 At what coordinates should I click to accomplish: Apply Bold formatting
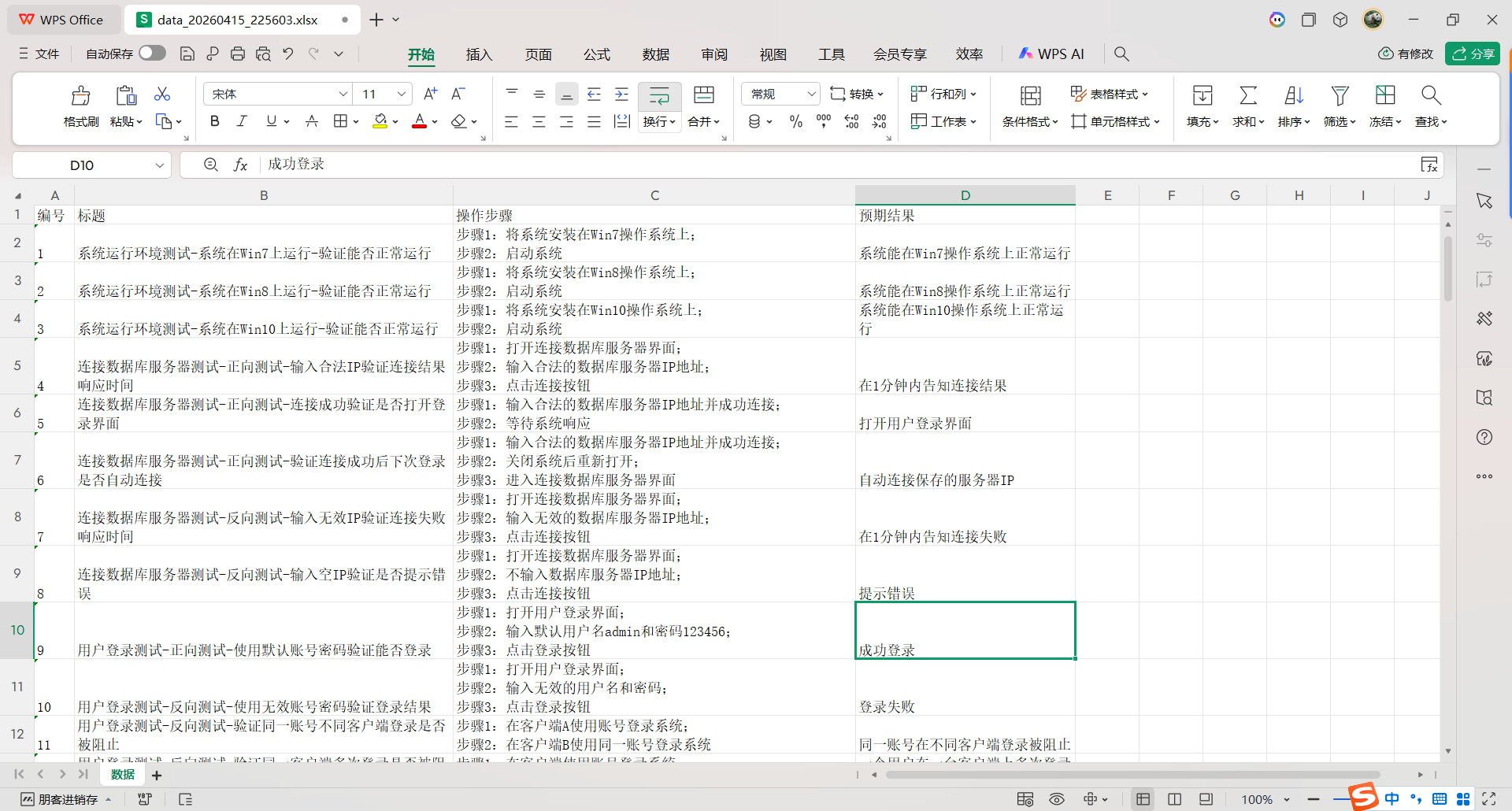[214, 121]
